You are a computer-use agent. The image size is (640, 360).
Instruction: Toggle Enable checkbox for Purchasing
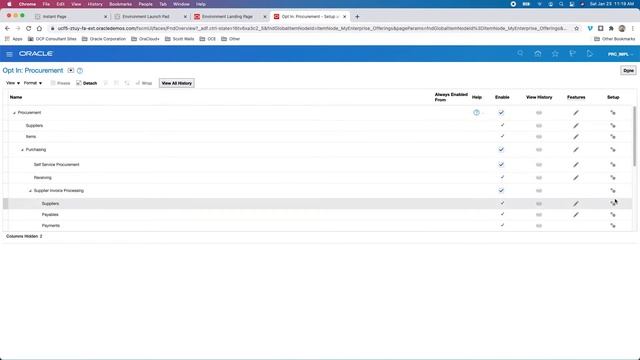[501, 149]
